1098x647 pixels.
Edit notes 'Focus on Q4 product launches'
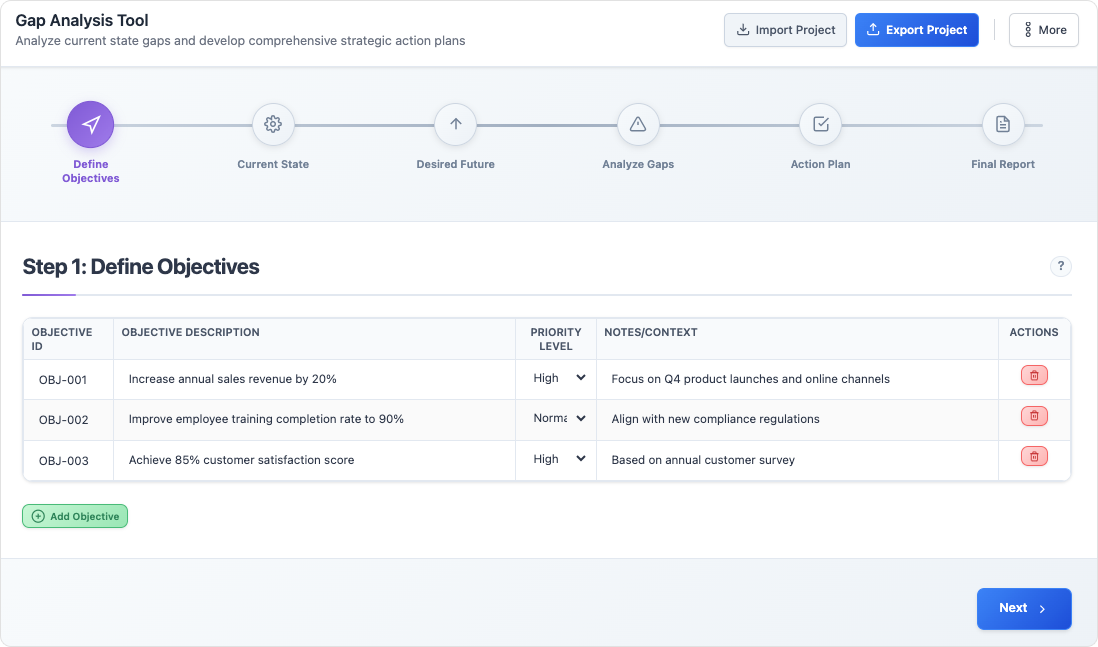pyautogui.click(x=797, y=379)
